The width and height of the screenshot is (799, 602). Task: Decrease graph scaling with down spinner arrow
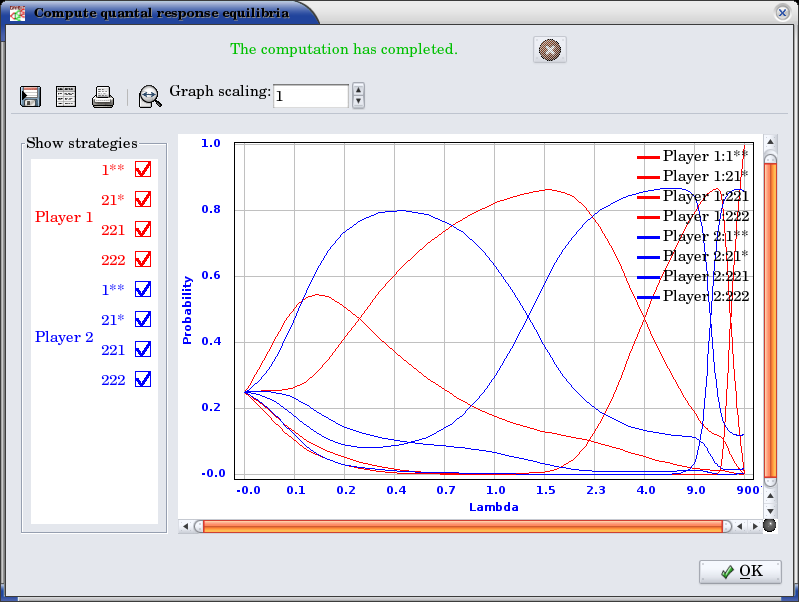coord(359,101)
